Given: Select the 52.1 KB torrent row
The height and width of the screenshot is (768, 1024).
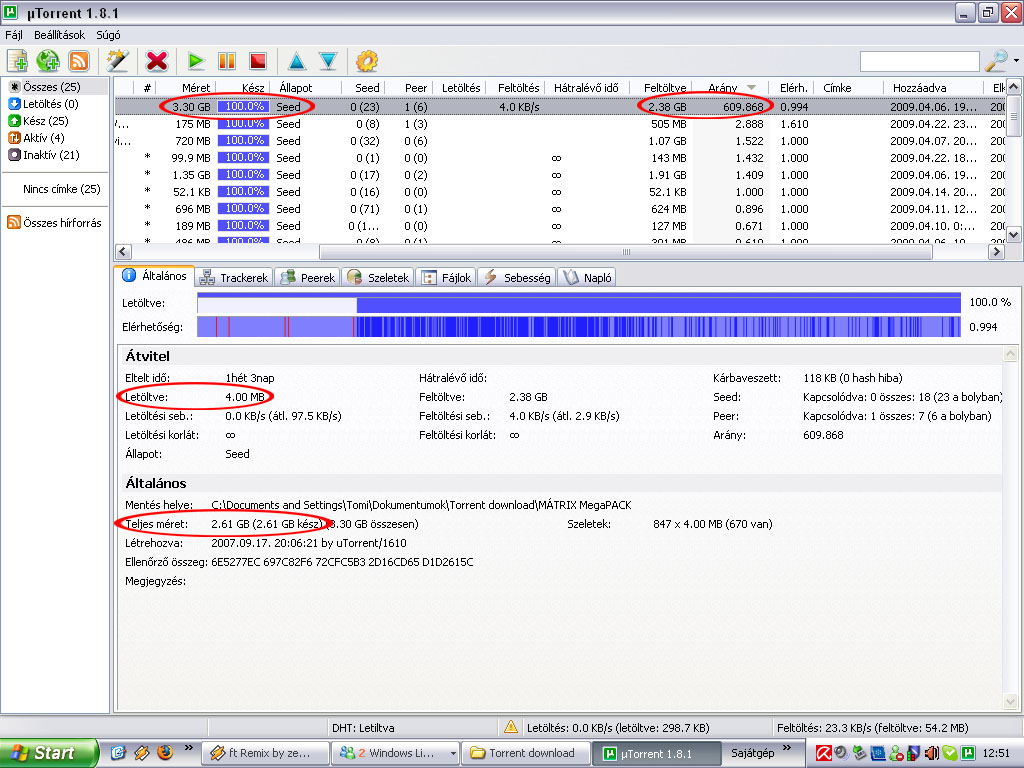Looking at the screenshot, I should point(560,192).
